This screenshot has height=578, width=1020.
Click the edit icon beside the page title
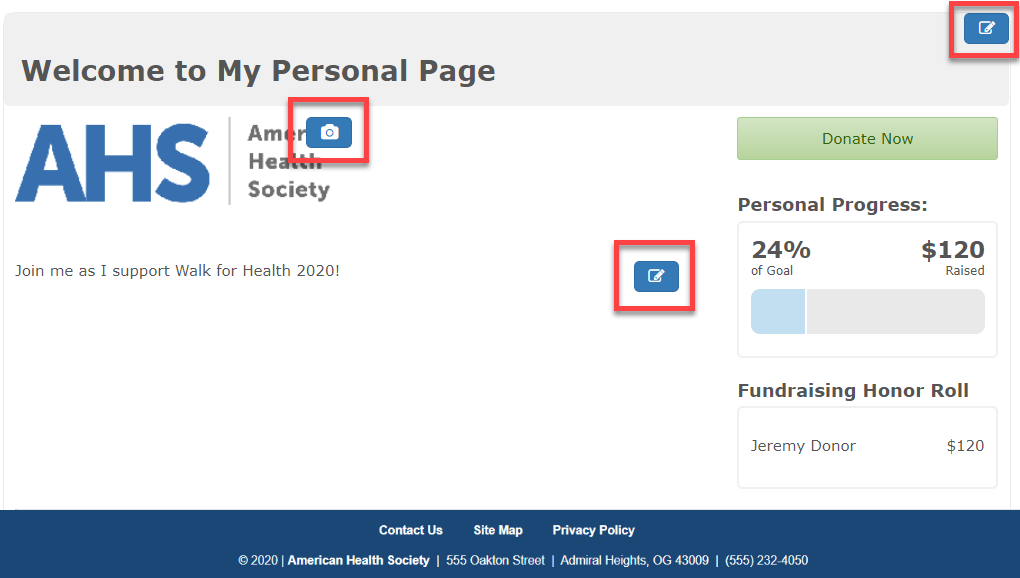[x=986, y=28]
